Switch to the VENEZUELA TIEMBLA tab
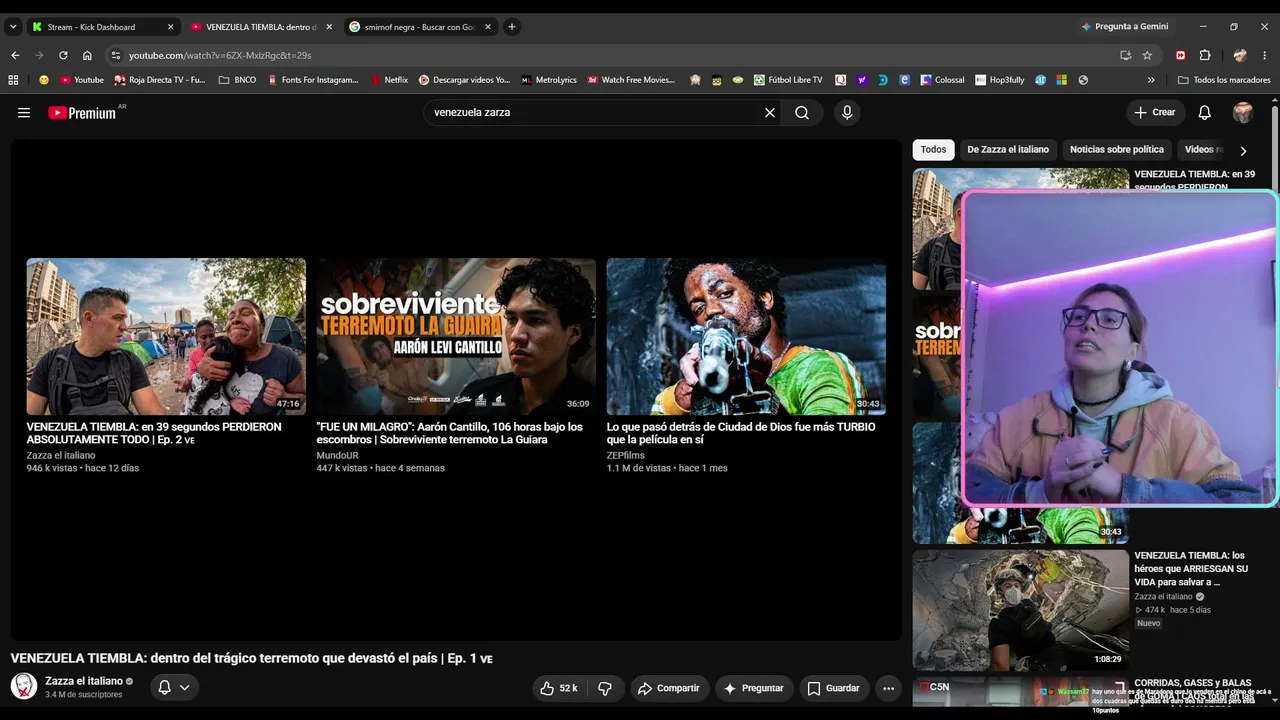Viewport: 1280px width, 720px height. coord(261,27)
